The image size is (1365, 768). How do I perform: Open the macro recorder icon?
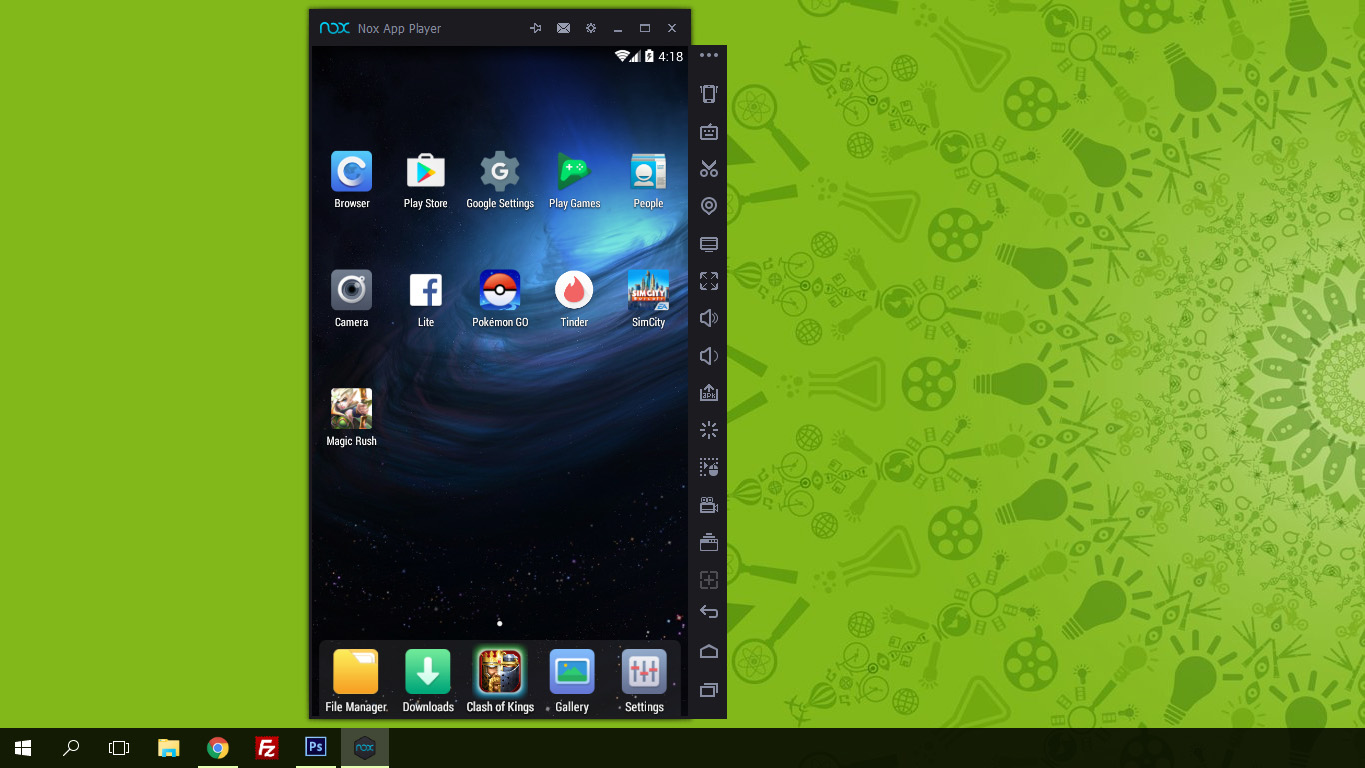click(709, 468)
